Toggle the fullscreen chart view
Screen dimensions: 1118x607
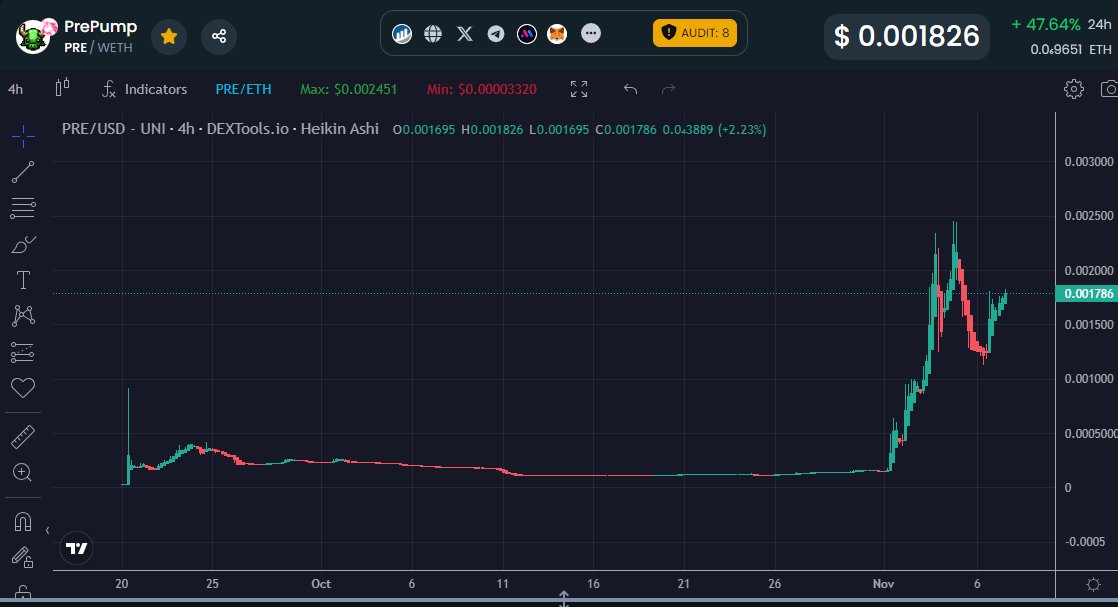tap(578, 89)
